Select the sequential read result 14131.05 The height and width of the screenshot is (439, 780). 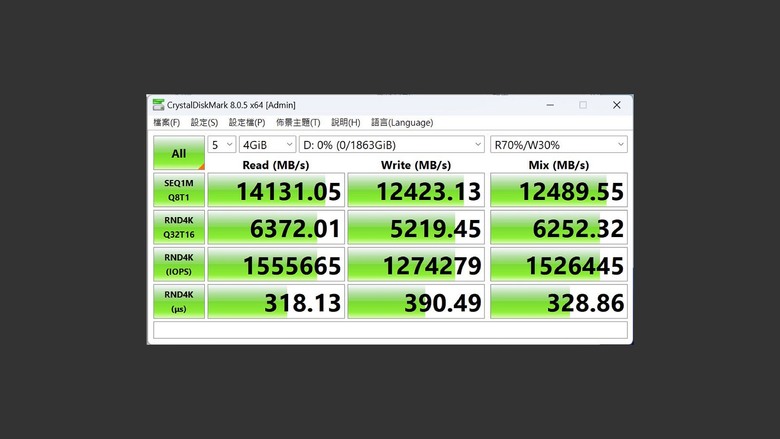(276, 190)
